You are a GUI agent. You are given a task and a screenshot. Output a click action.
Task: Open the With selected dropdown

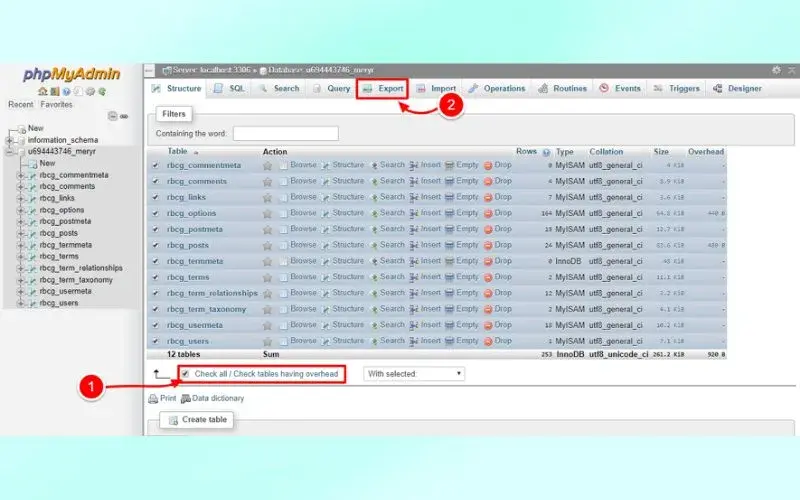click(x=414, y=374)
